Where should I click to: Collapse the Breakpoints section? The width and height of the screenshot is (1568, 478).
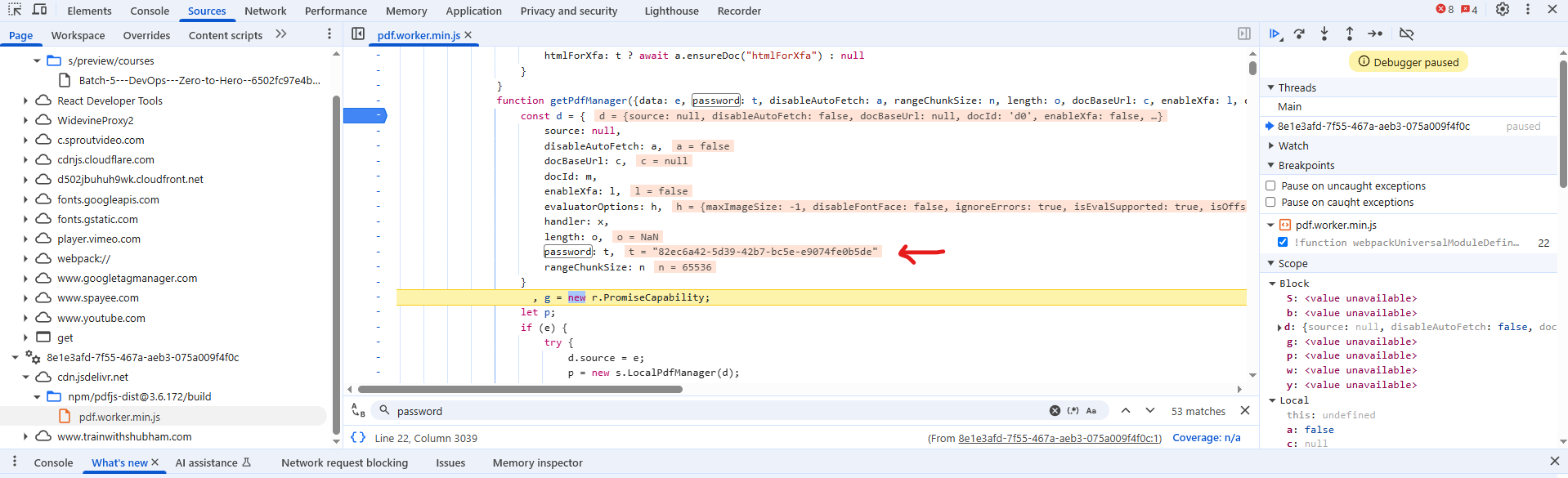pyautogui.click(x=1270, y=165)
